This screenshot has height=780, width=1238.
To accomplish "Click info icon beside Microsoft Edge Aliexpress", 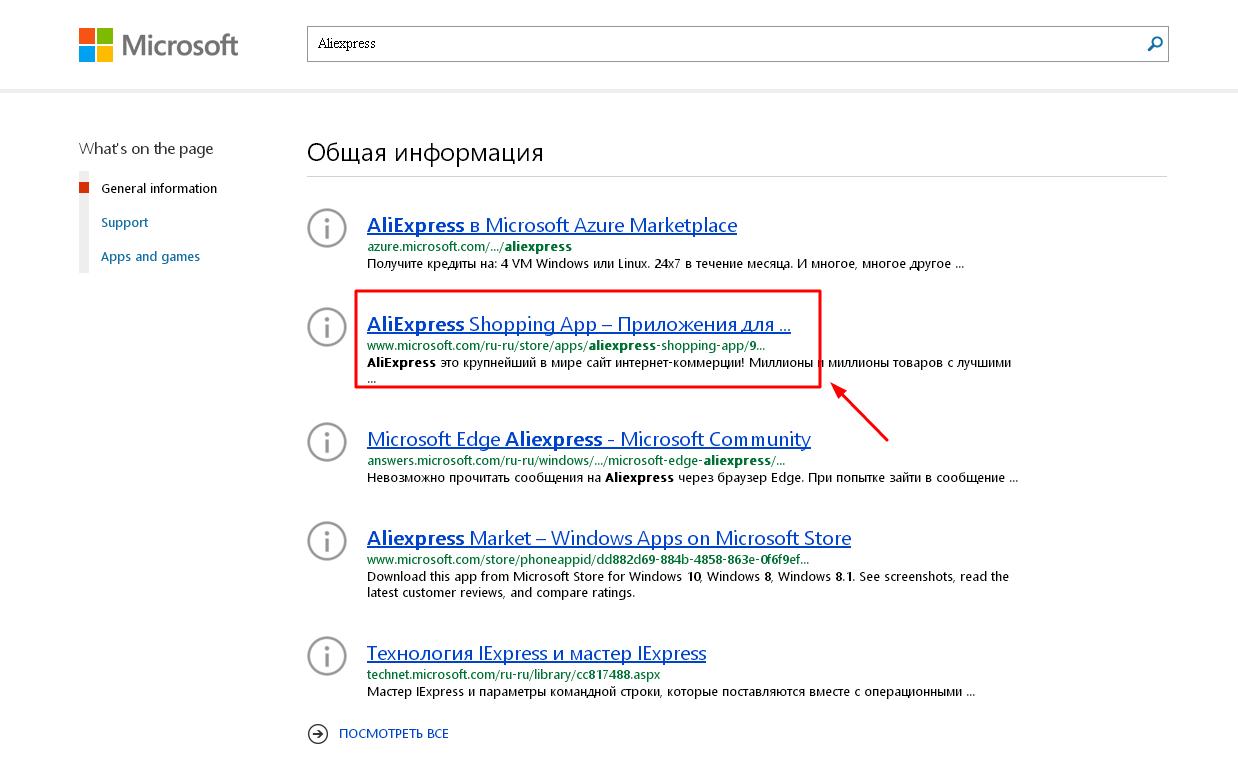I will (327, 442).
